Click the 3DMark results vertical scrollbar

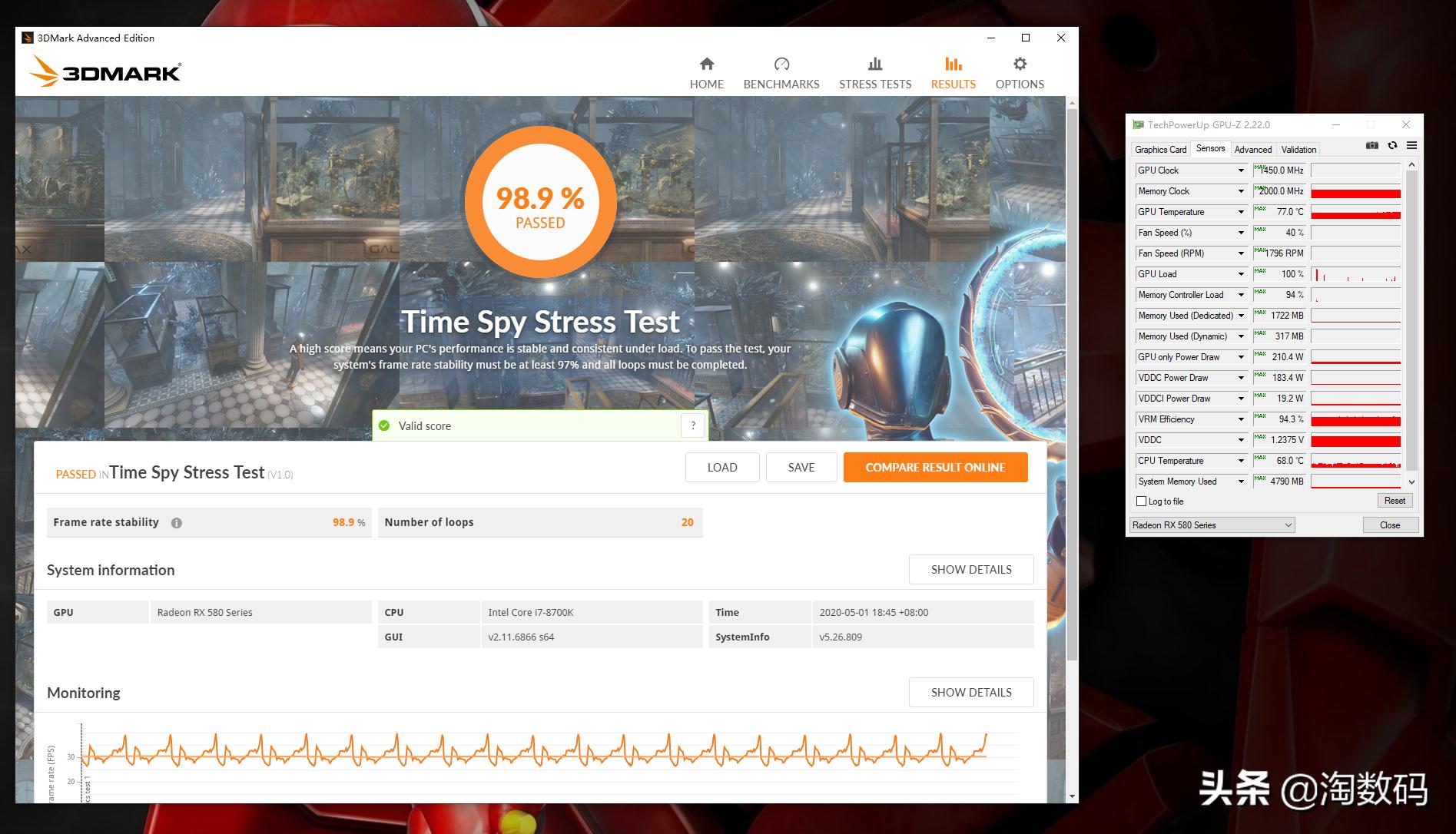coord(1072,384)
